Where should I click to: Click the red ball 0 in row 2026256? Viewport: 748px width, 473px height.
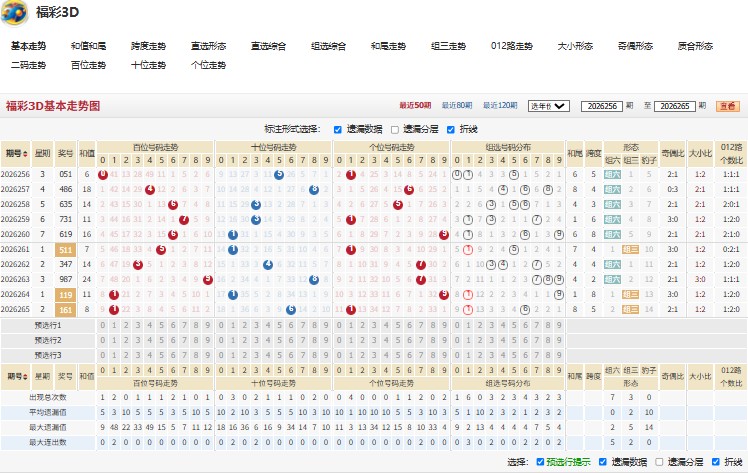pyautogui.click(x=103, y=175)
